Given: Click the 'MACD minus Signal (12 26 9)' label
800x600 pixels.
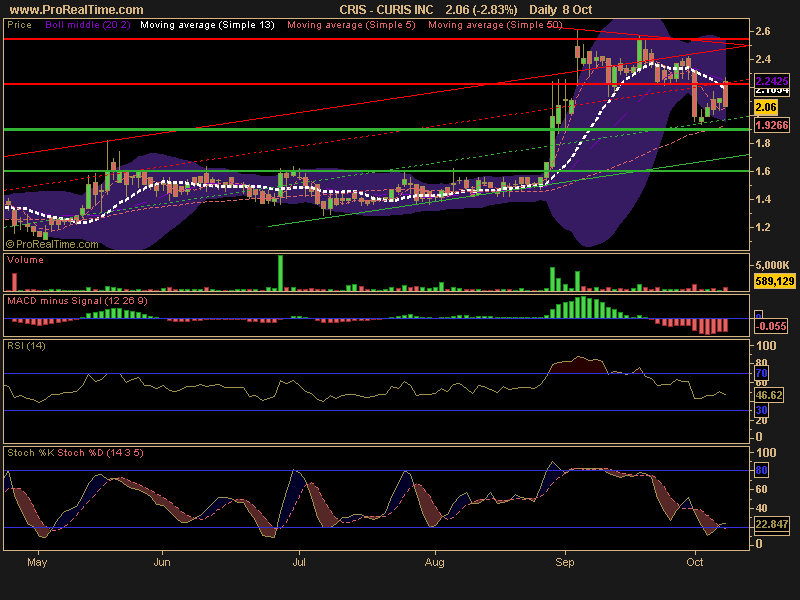Looking at the screenshot, I should 78,301.
